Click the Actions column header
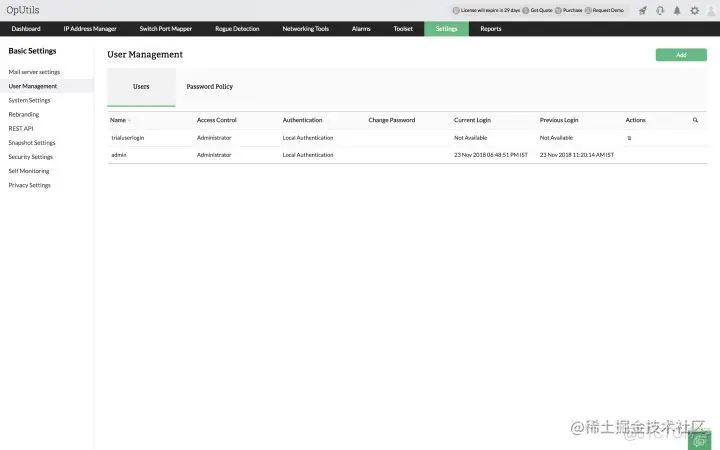The height and width of the screenshot is (450, 720). 636,120
